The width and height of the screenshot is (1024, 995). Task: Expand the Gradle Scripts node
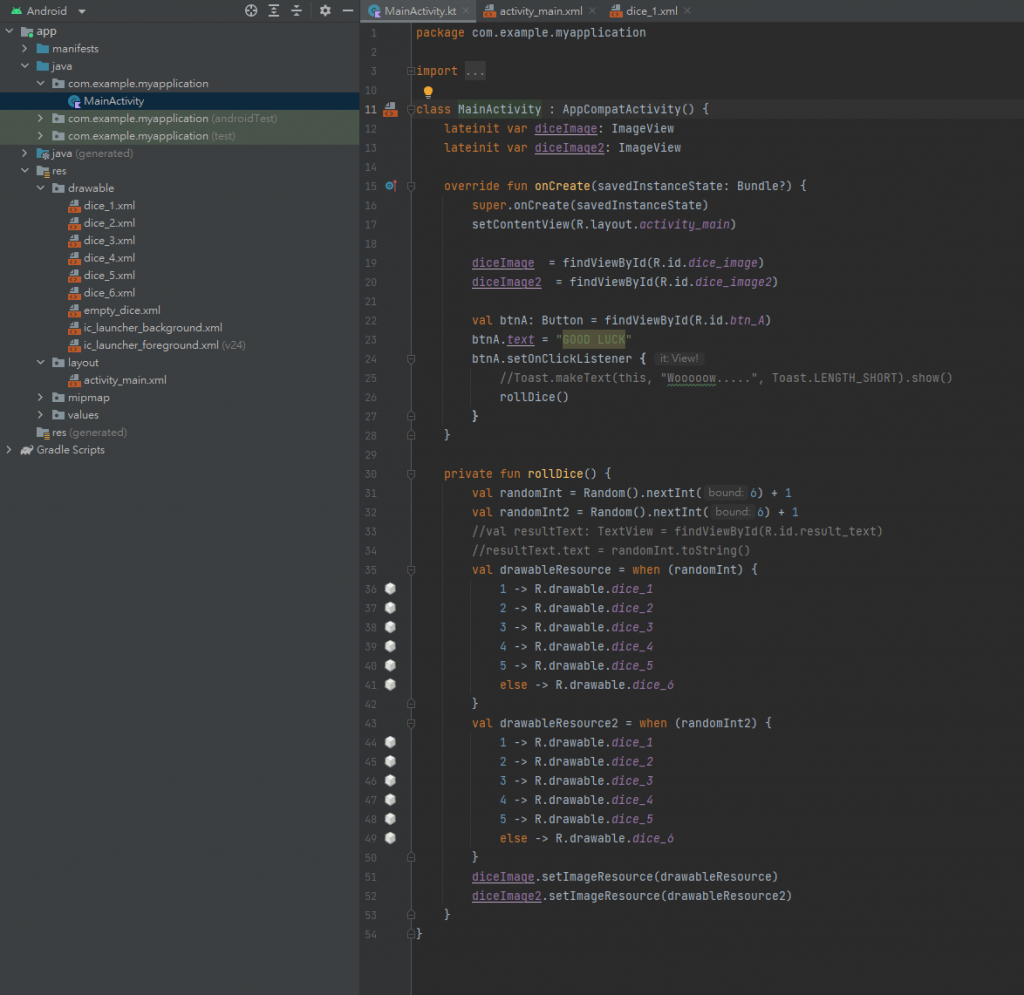pyautogui.click(x=10, y=450)
